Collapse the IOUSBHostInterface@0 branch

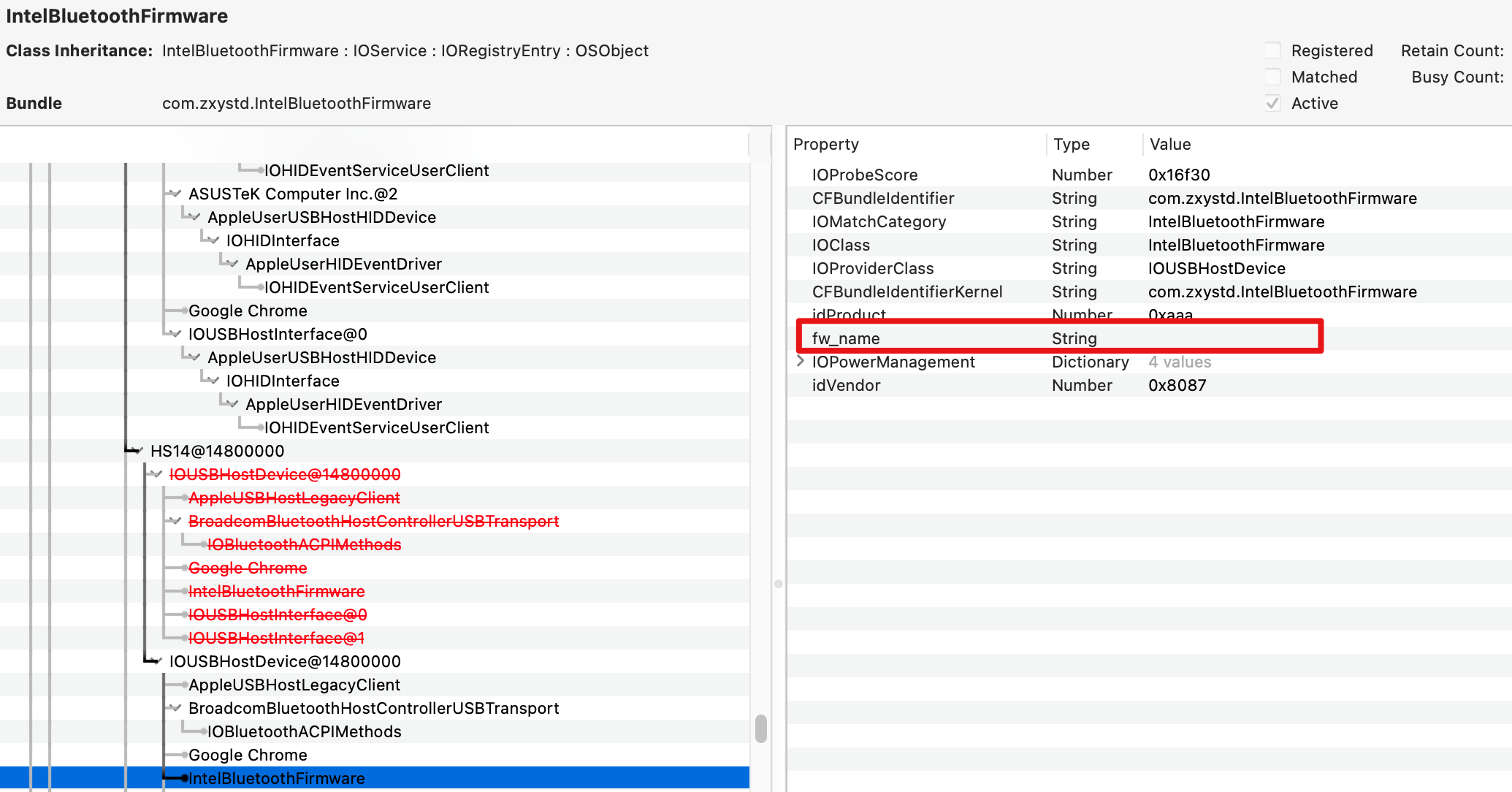[x=174, y=334]
